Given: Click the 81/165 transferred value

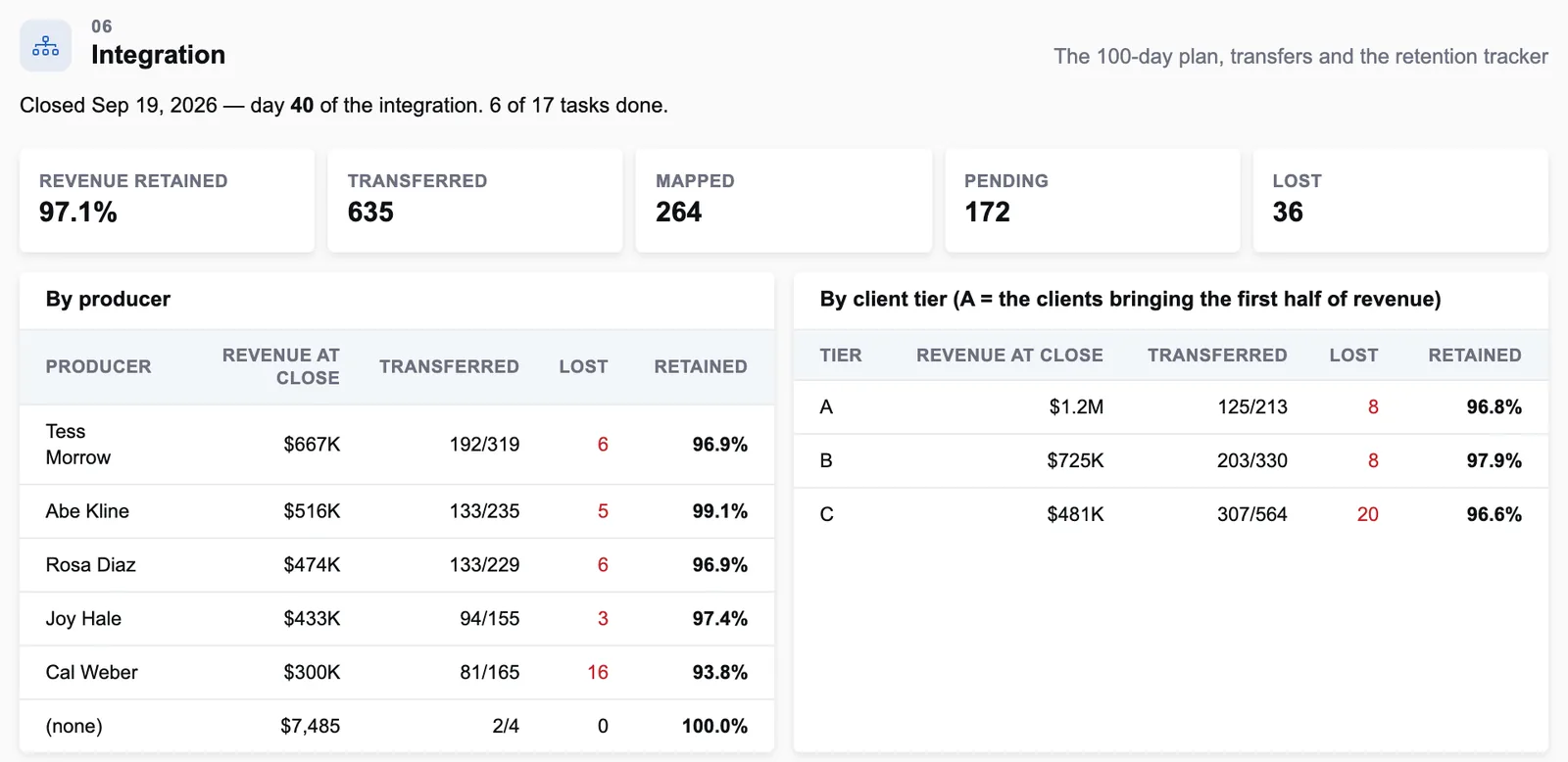Looking at the screenshot, I should click(490, 673).
